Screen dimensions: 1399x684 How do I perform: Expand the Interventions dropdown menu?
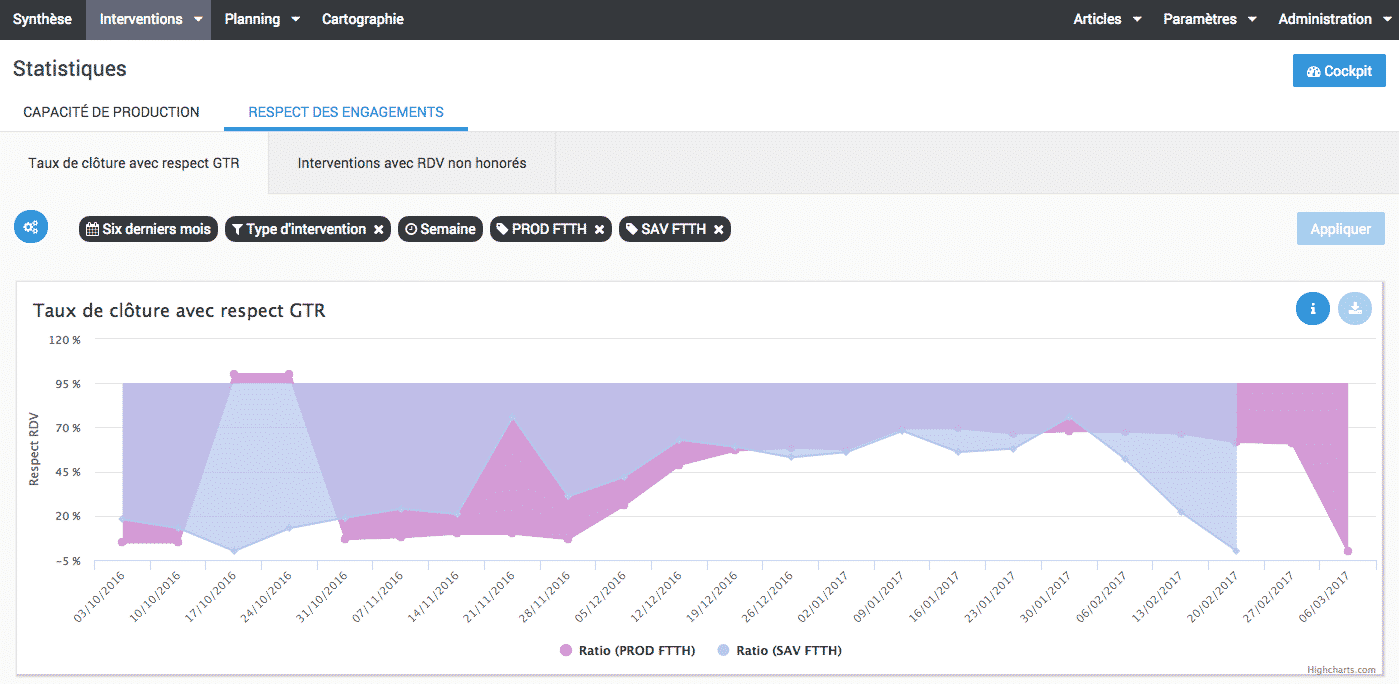148,19
